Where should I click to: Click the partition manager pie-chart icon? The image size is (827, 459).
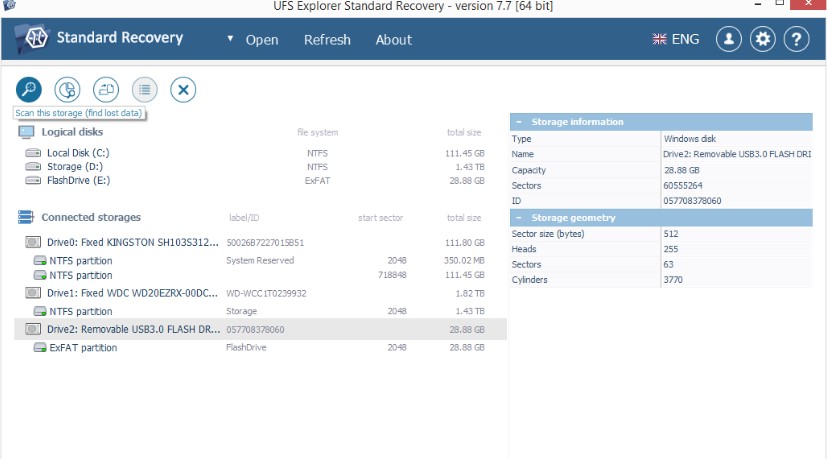[67, 89]
